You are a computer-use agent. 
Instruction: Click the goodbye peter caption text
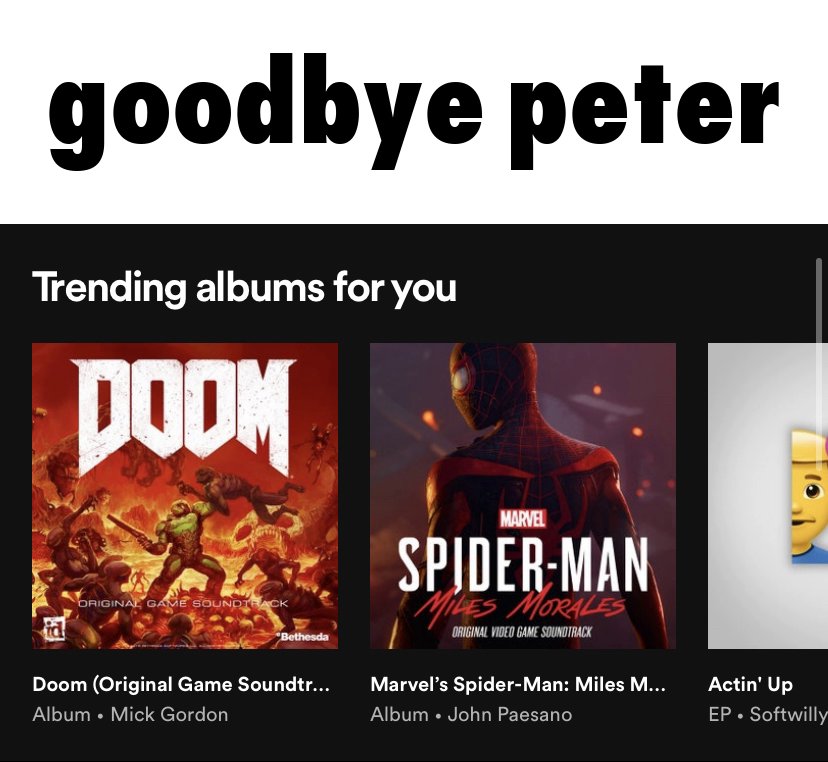click(414, 111)
